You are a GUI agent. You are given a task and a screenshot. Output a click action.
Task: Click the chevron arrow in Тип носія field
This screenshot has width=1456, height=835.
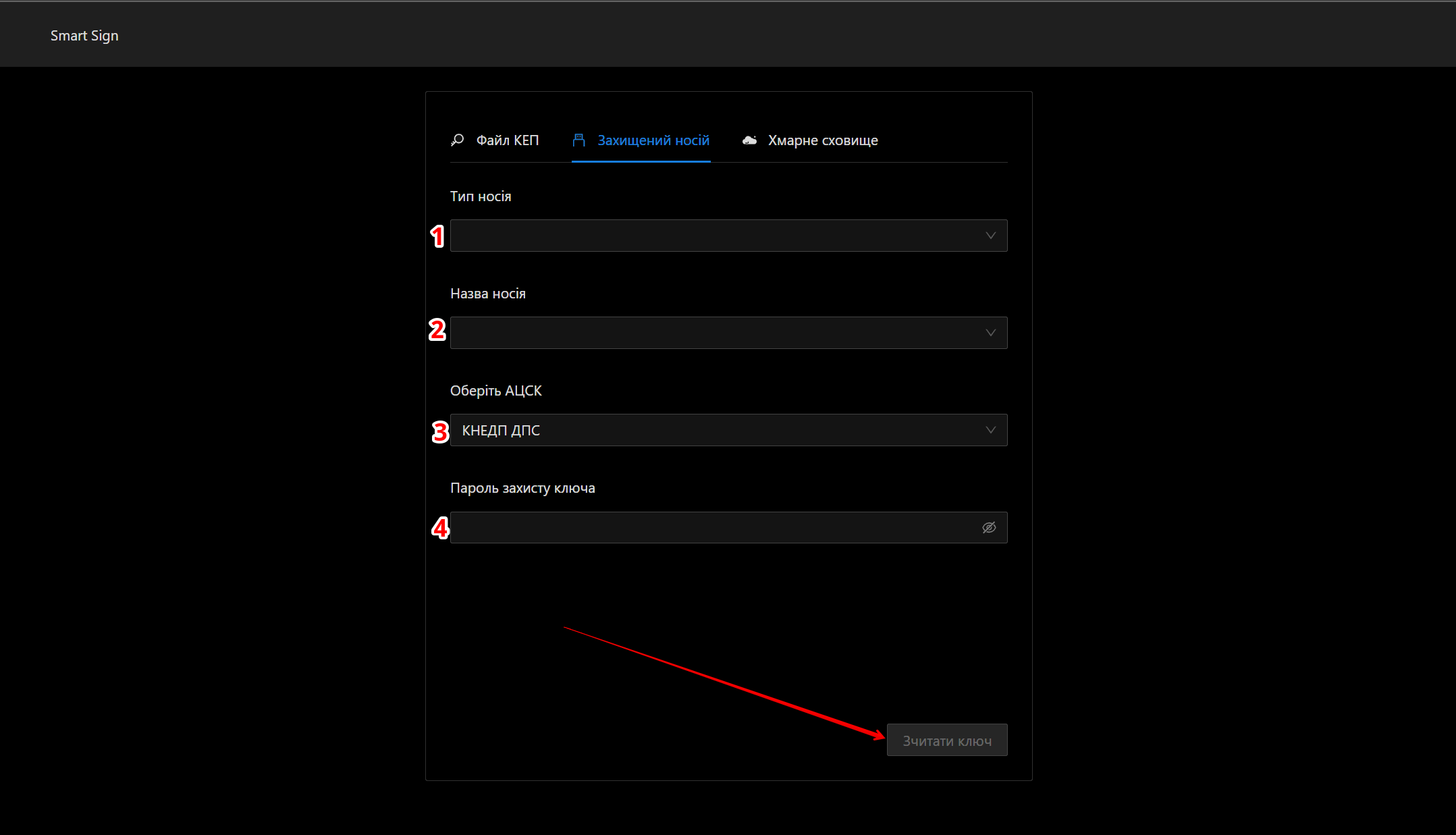990,236
